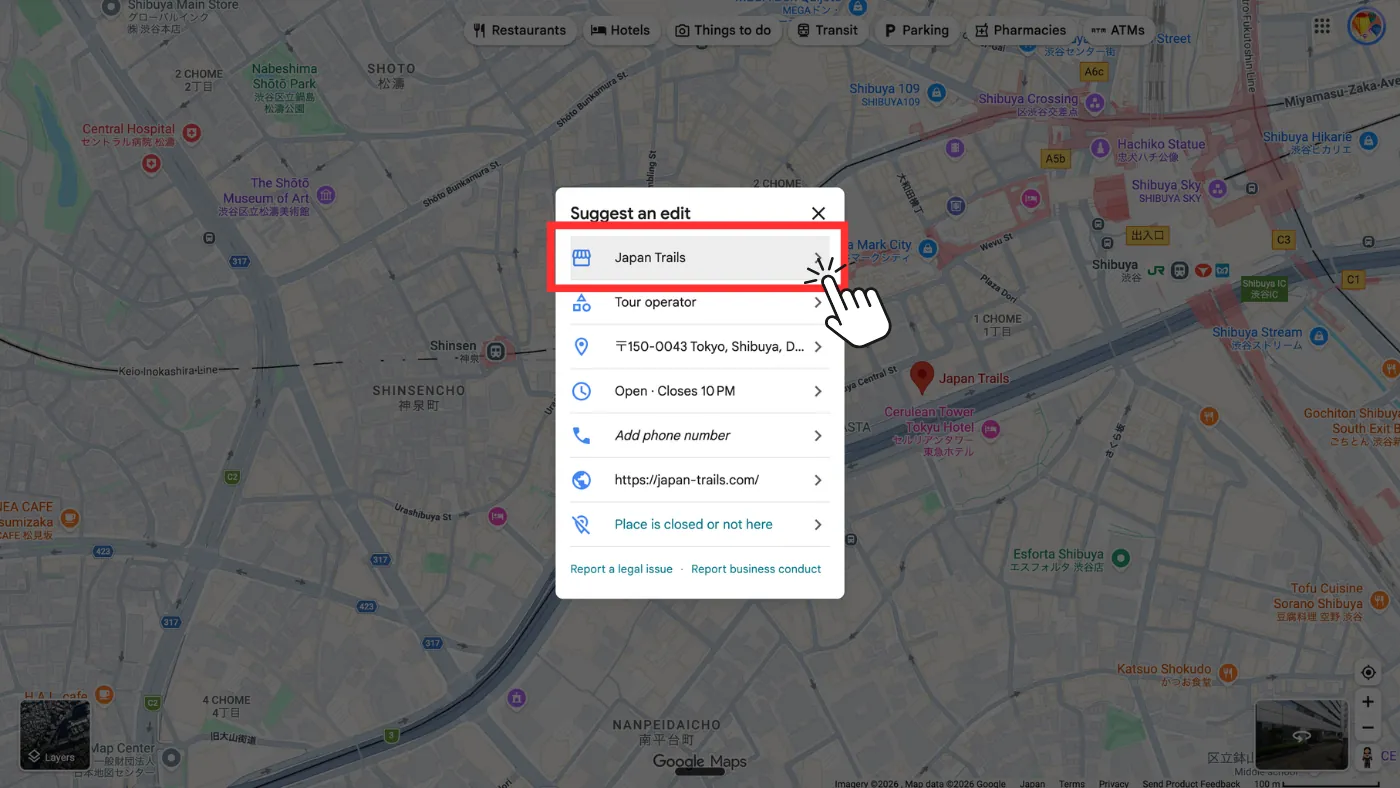Viewport: 1400px width, 788px height.
Task: Open the Japan Trails name edit row
Action: (x=700, y=257)
